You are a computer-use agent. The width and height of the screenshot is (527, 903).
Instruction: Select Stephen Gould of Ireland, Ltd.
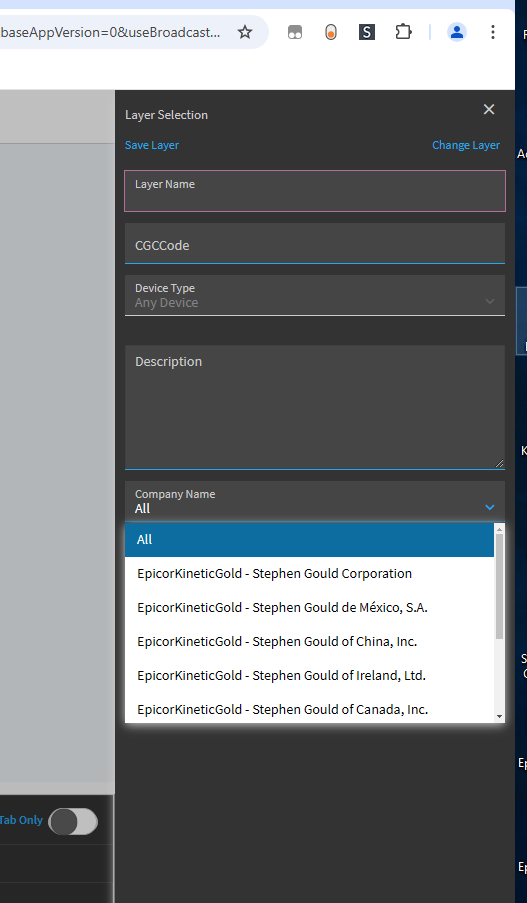coord(309,676)
